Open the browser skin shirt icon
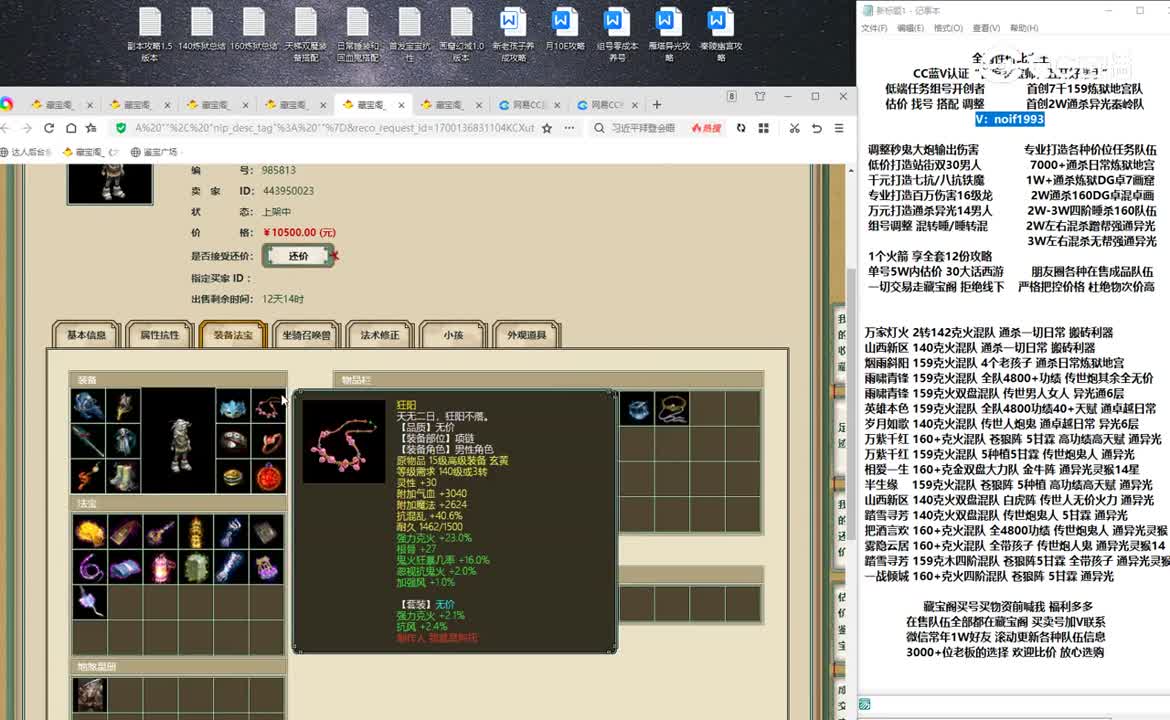 click(x=760, y=96)
